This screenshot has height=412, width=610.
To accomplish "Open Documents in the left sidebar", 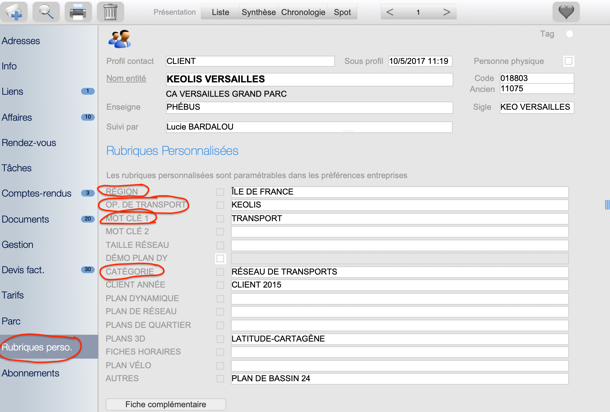I will coord(26,219).
